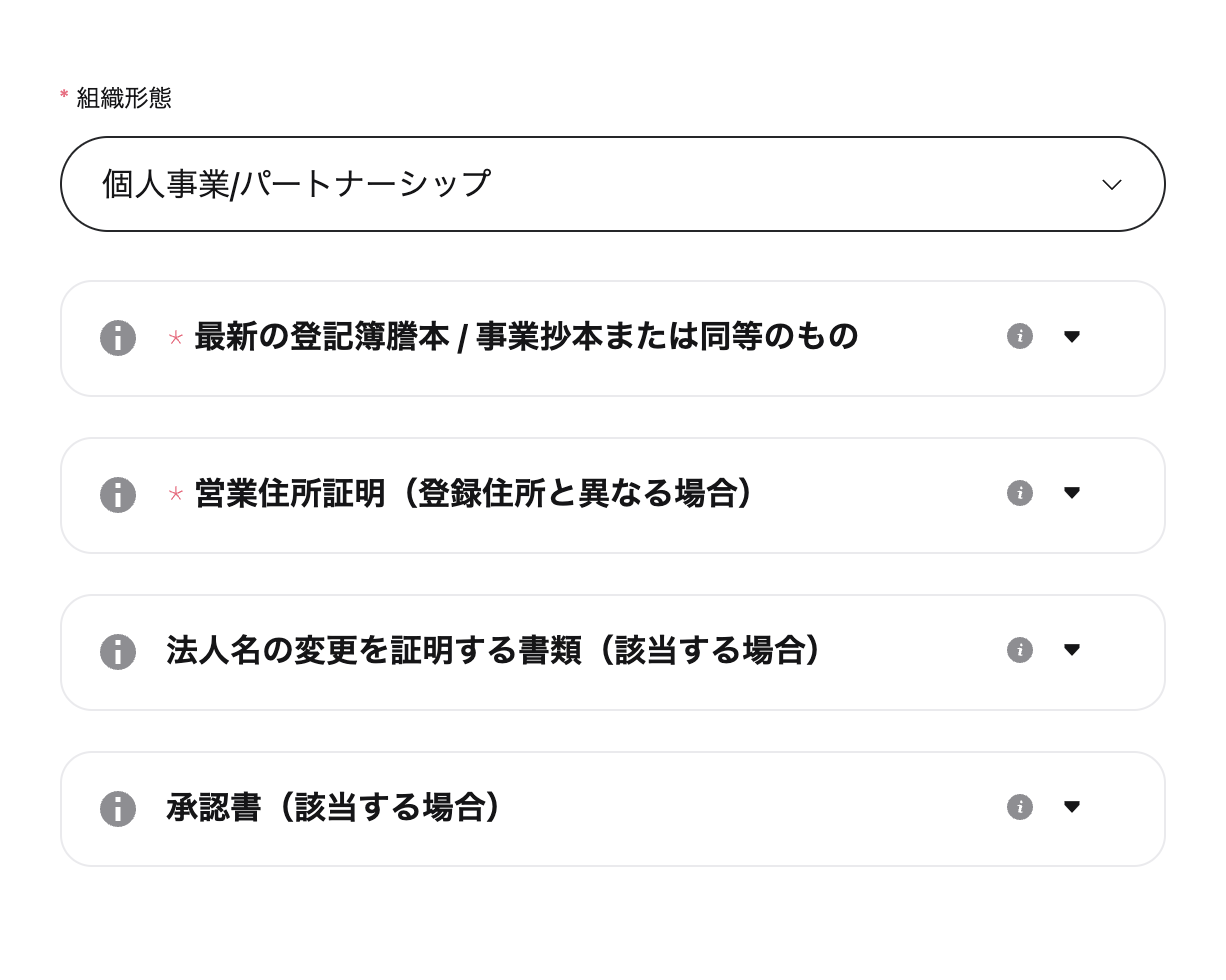
Task: Show the small info tooltip for the 最新の登記簿謄本 row
Action: pos(1020,336)
